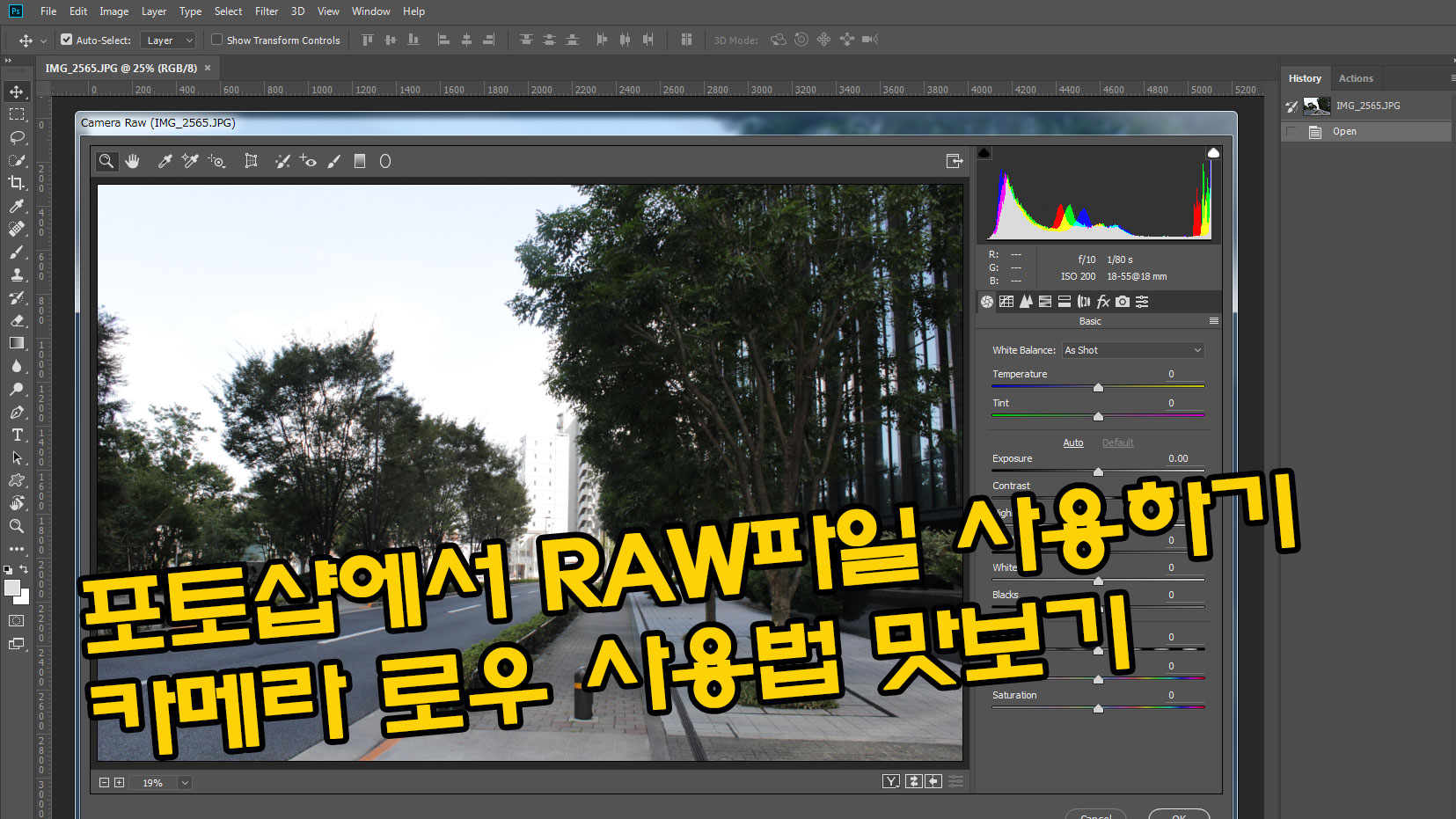Enable Show Transform Controls checkbox

pyautogui.click(x=216, y=40)
